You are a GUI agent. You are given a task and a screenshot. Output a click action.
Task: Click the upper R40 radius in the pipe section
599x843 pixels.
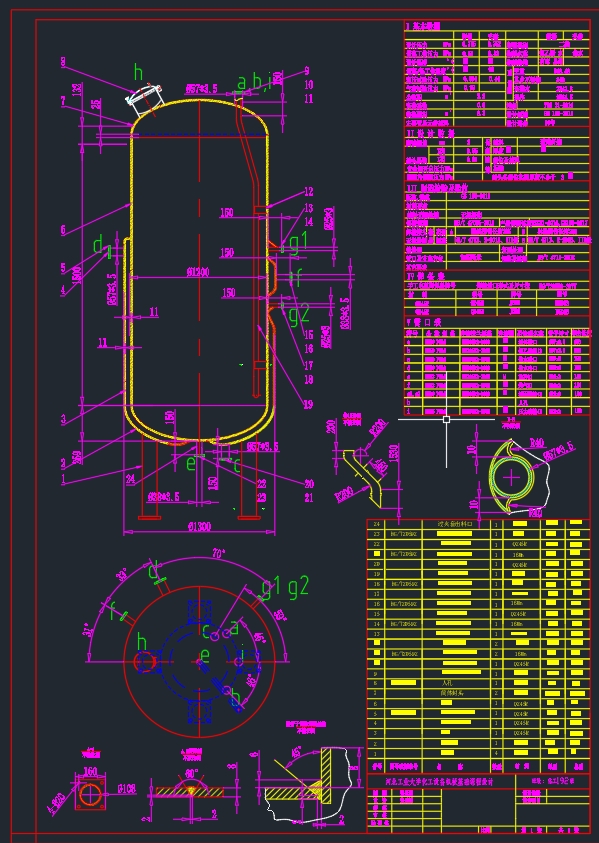coord(537,443)
